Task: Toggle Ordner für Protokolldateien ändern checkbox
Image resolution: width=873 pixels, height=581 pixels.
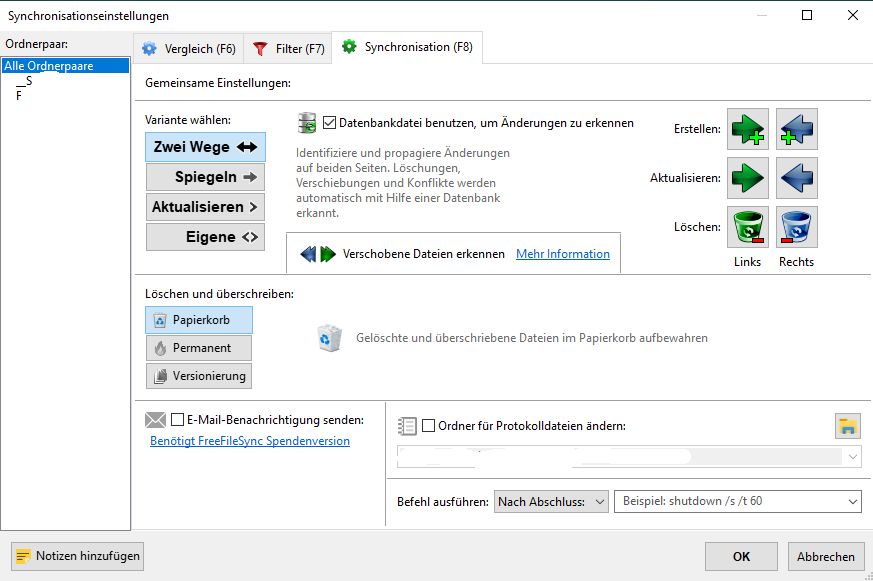Action: point(428,426)
